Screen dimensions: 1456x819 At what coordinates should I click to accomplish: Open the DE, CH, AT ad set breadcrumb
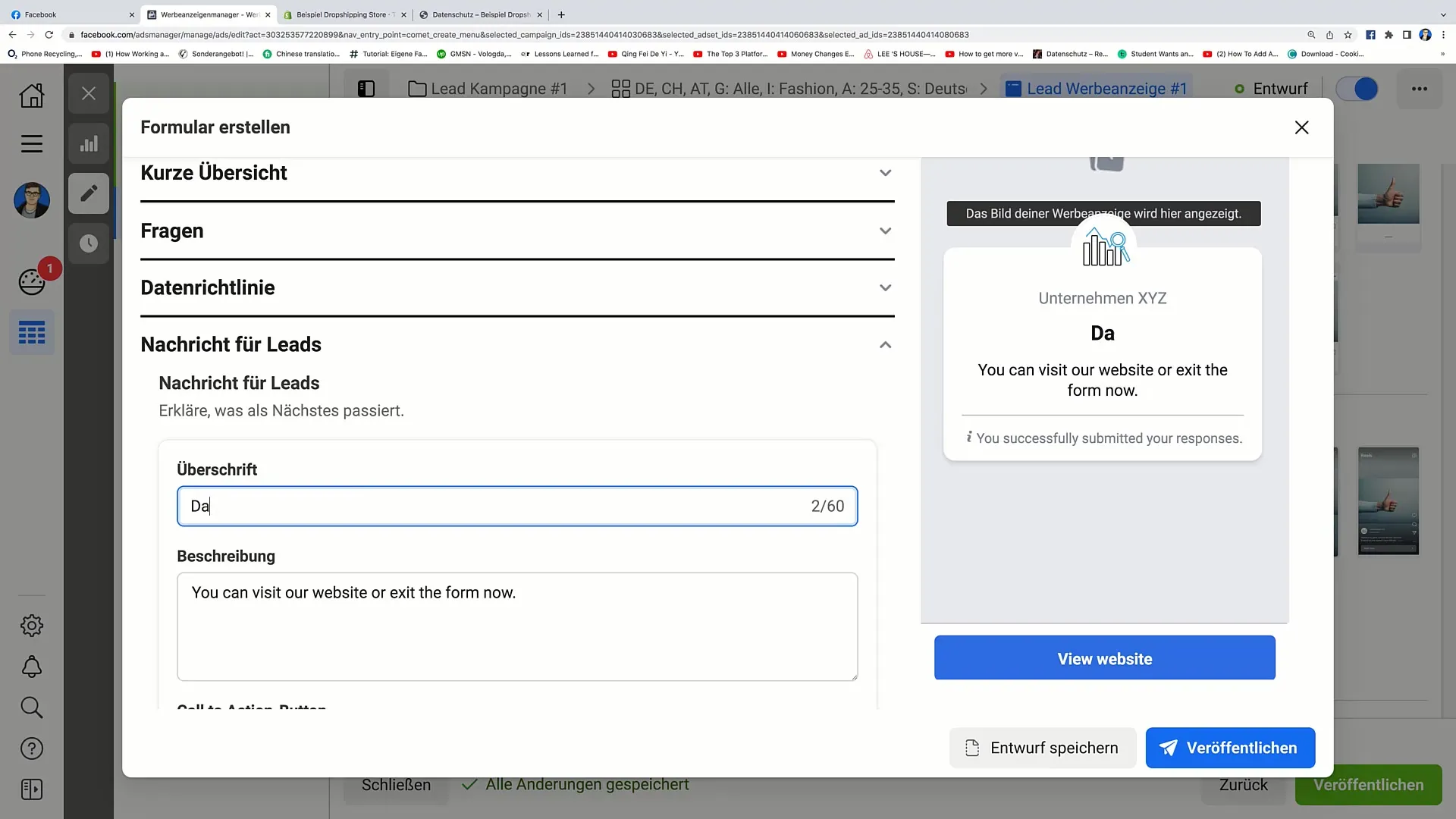[x=789, y=89]
